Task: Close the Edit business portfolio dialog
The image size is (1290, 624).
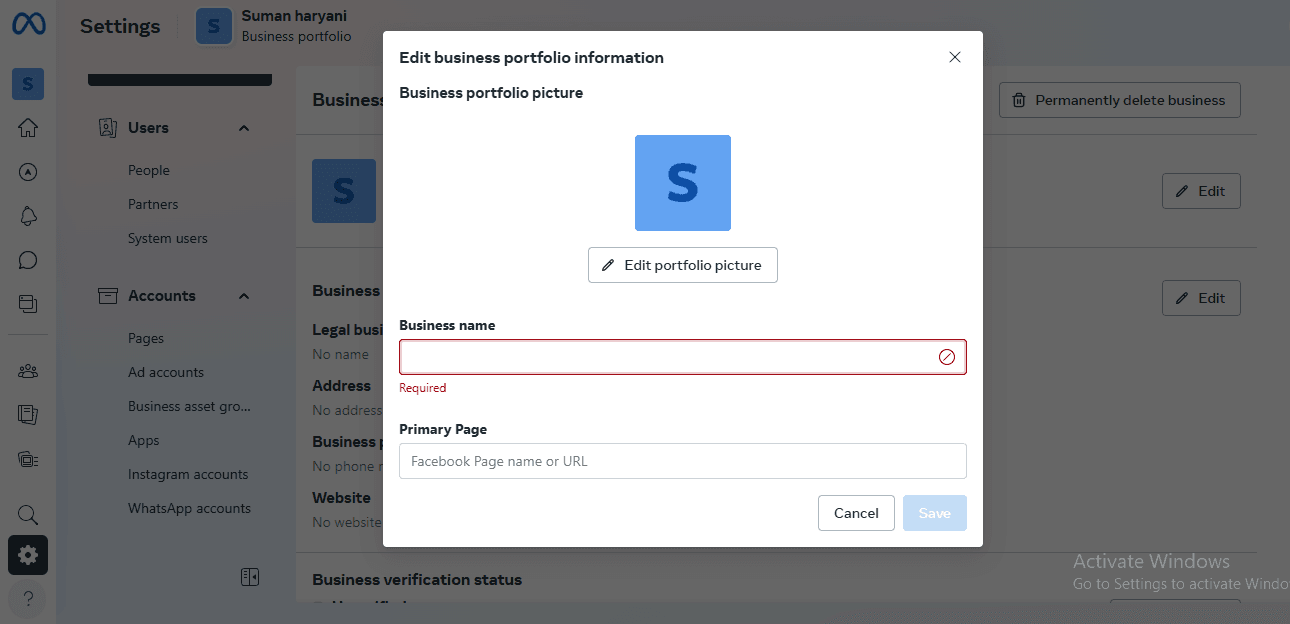Action: point(954,57)
